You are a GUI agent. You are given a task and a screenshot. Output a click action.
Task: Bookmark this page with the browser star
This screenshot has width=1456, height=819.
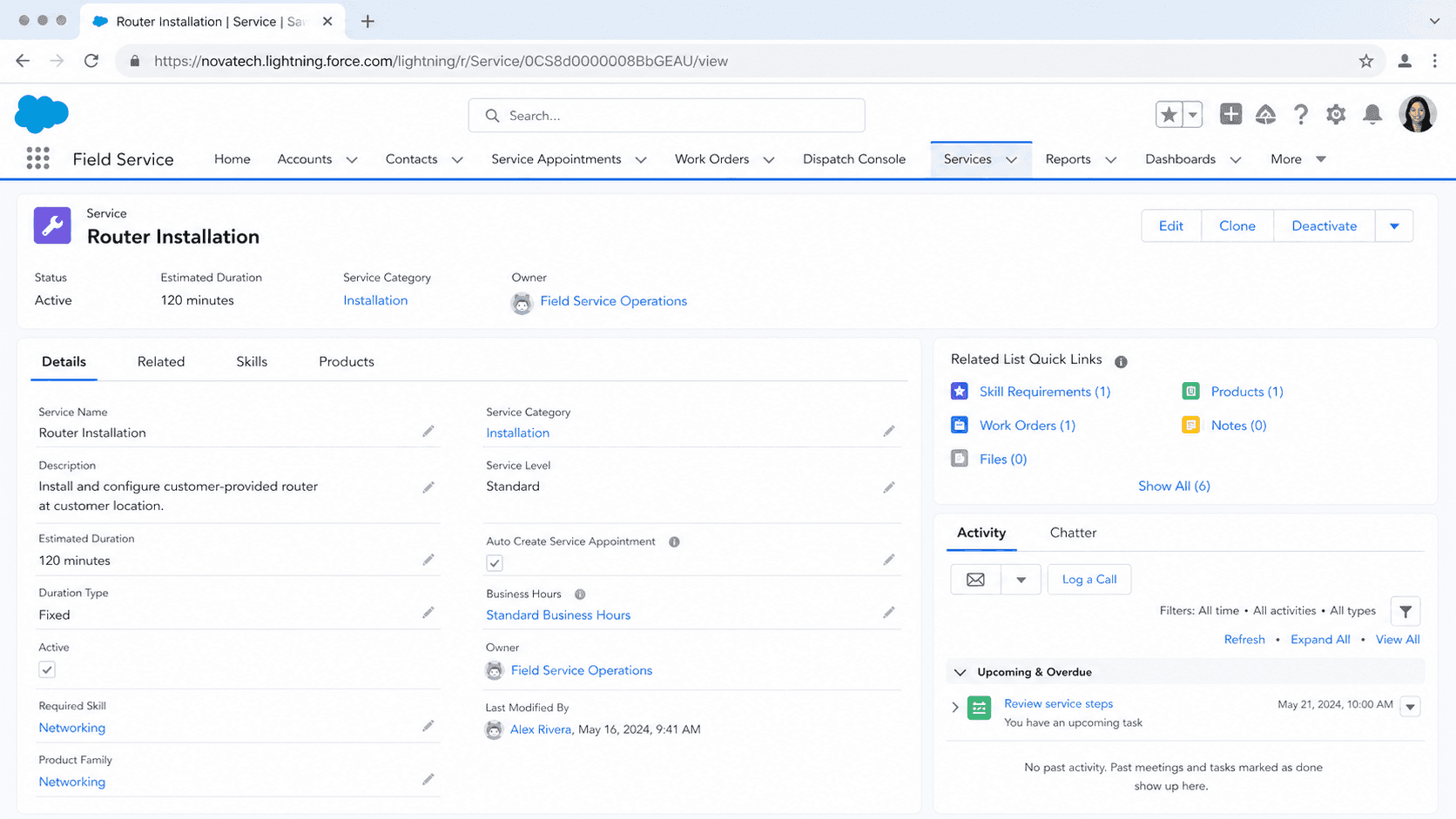[x=1366, y=61]
